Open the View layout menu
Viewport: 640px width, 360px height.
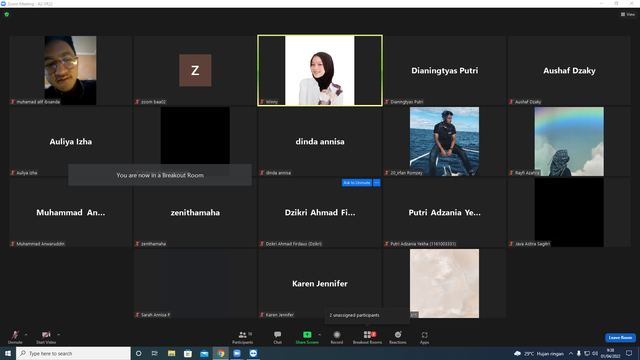pyautogui.click(x=628, y=14)
